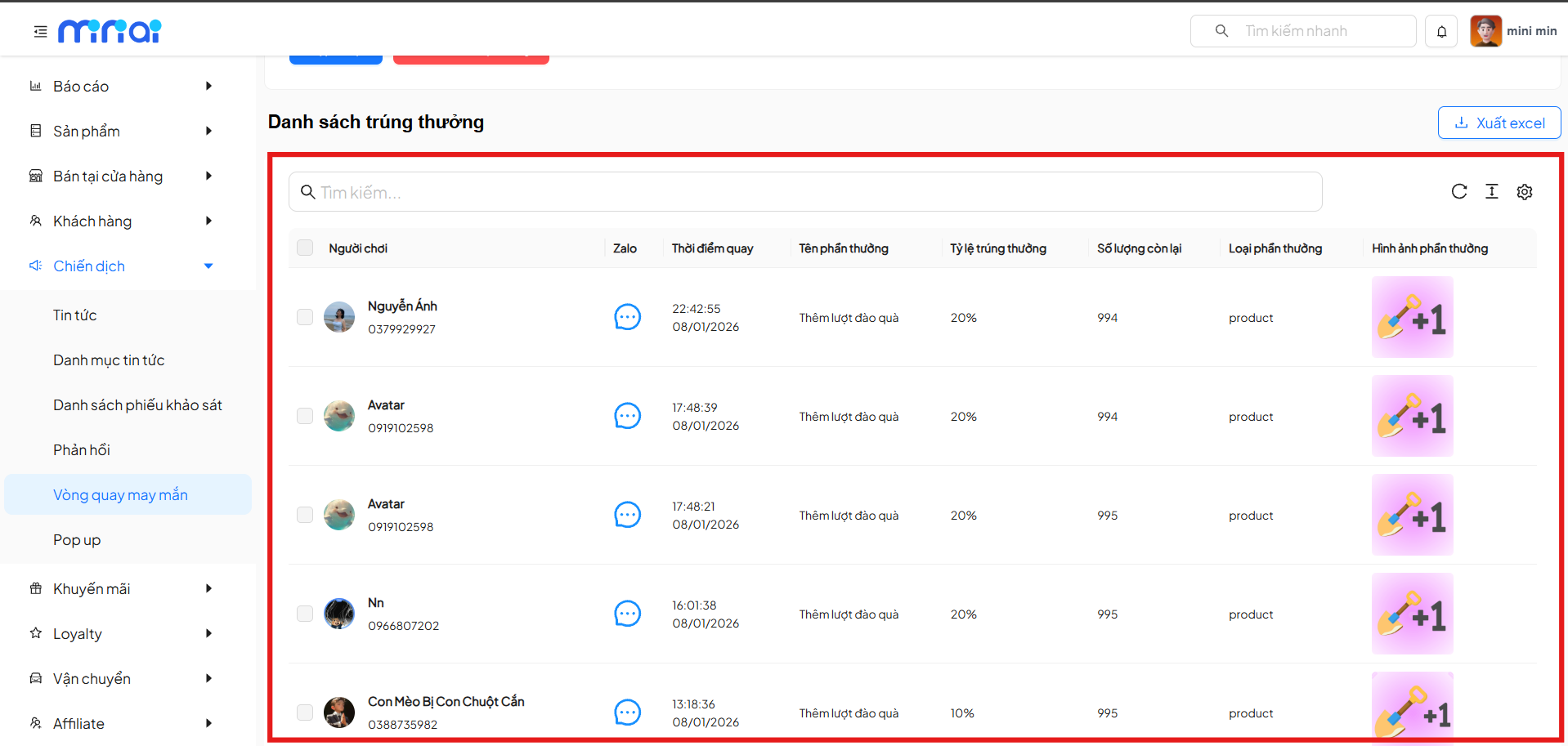Click the Xuất excel button
This screenshot has height=746, width=1568.
(1499, 123)
